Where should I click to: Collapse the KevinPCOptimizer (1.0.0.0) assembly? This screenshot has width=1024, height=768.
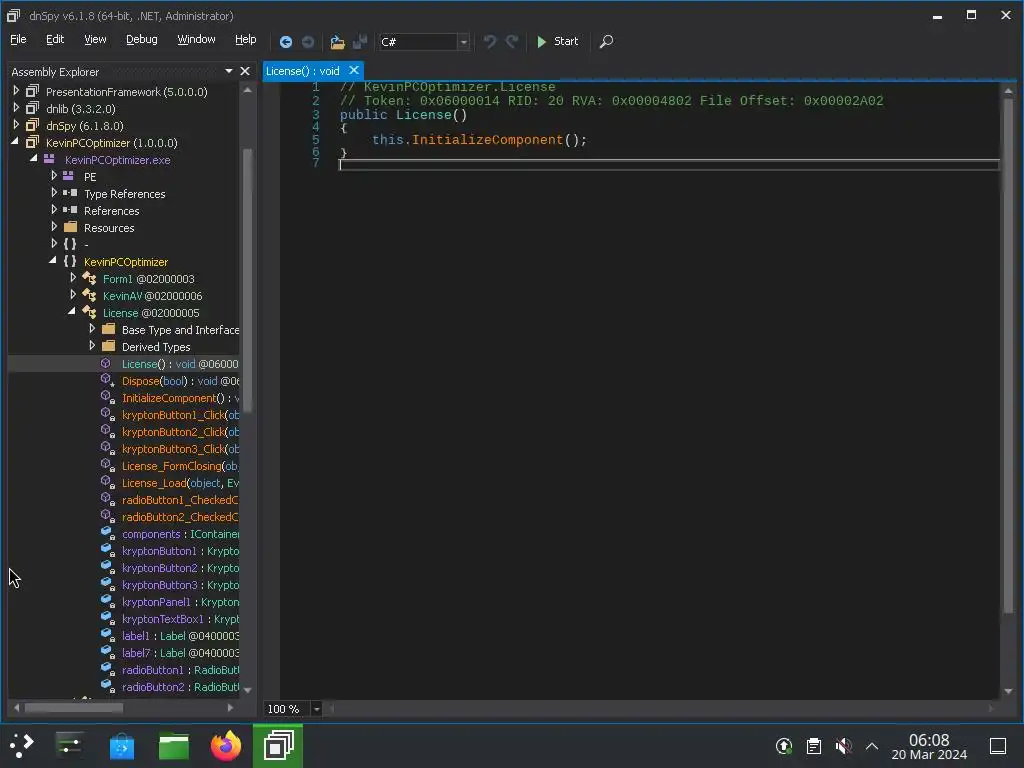pyautogui.click(x=16, y=141)
